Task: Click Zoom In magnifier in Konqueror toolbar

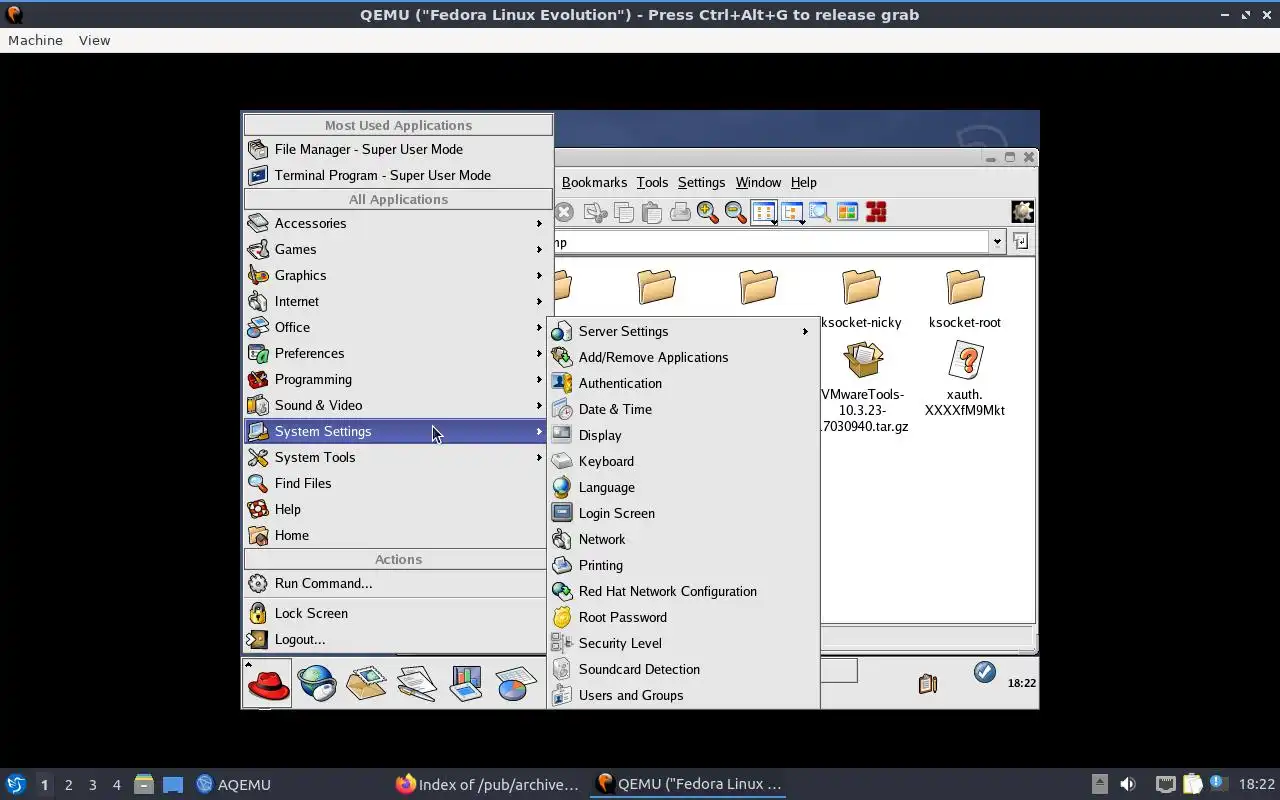Action: pos(708,212)
